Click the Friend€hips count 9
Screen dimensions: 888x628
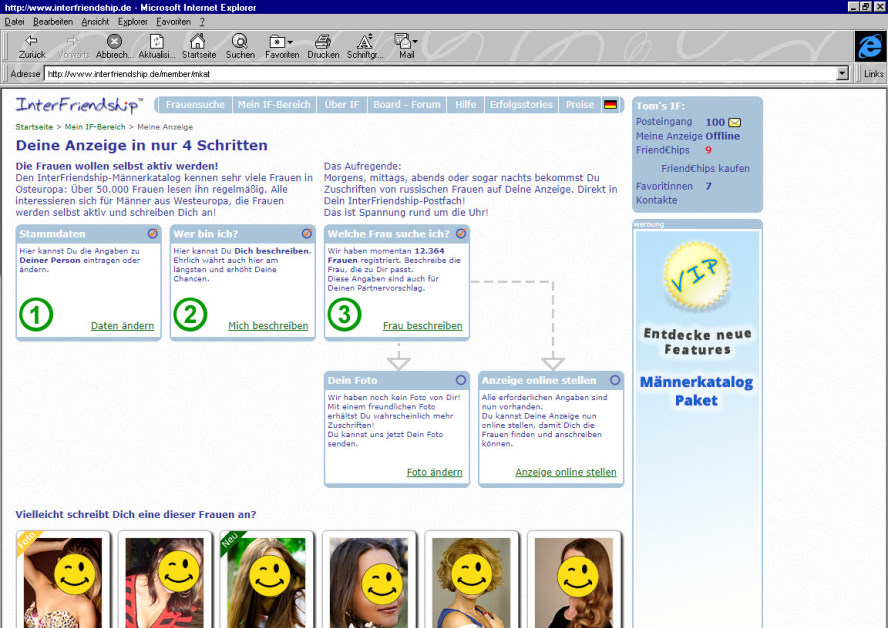coord(708,150)
